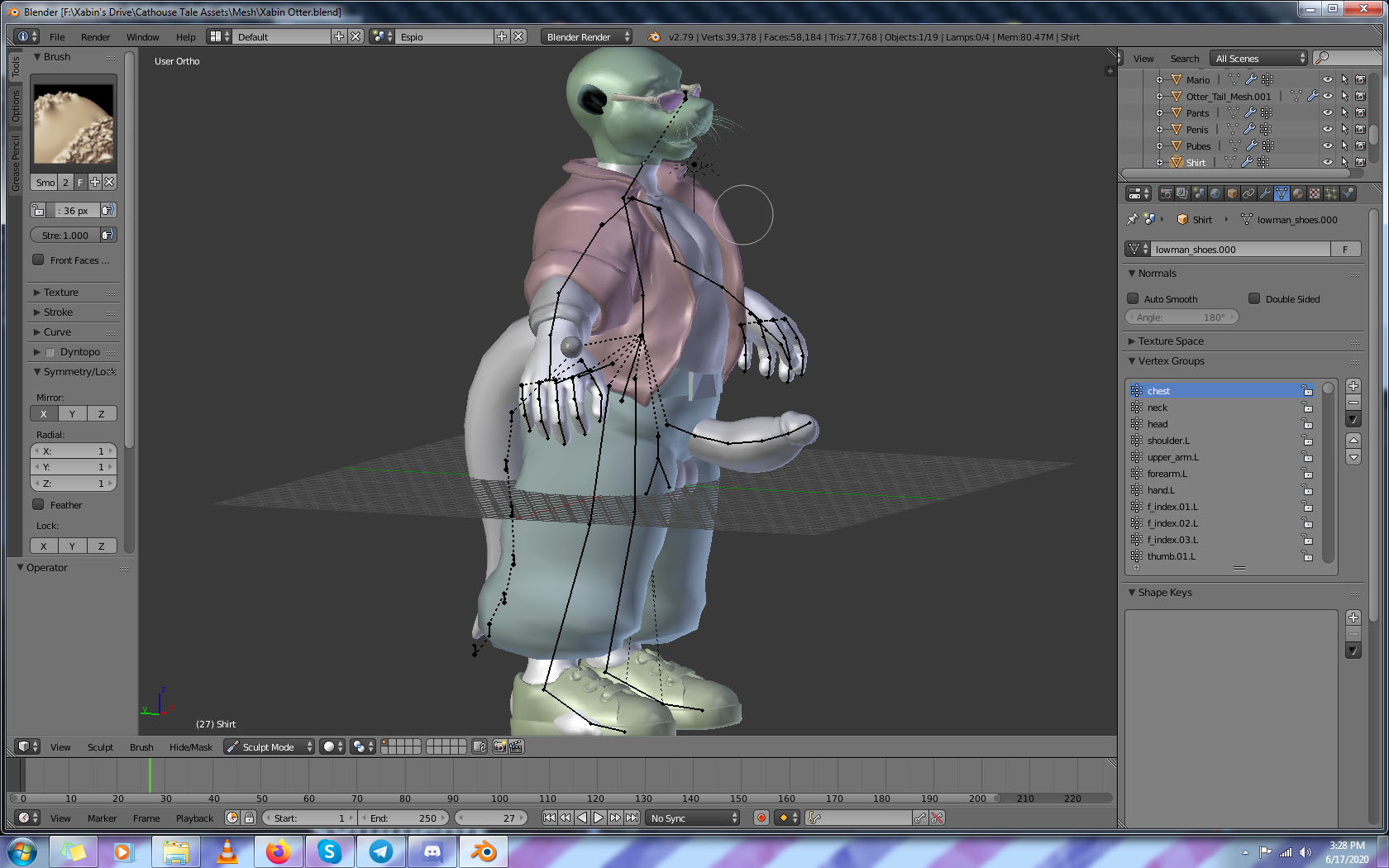1389x868 pixels.
Task: Open the Blender Render engine dropdown
Action: (x=587, y=36)
